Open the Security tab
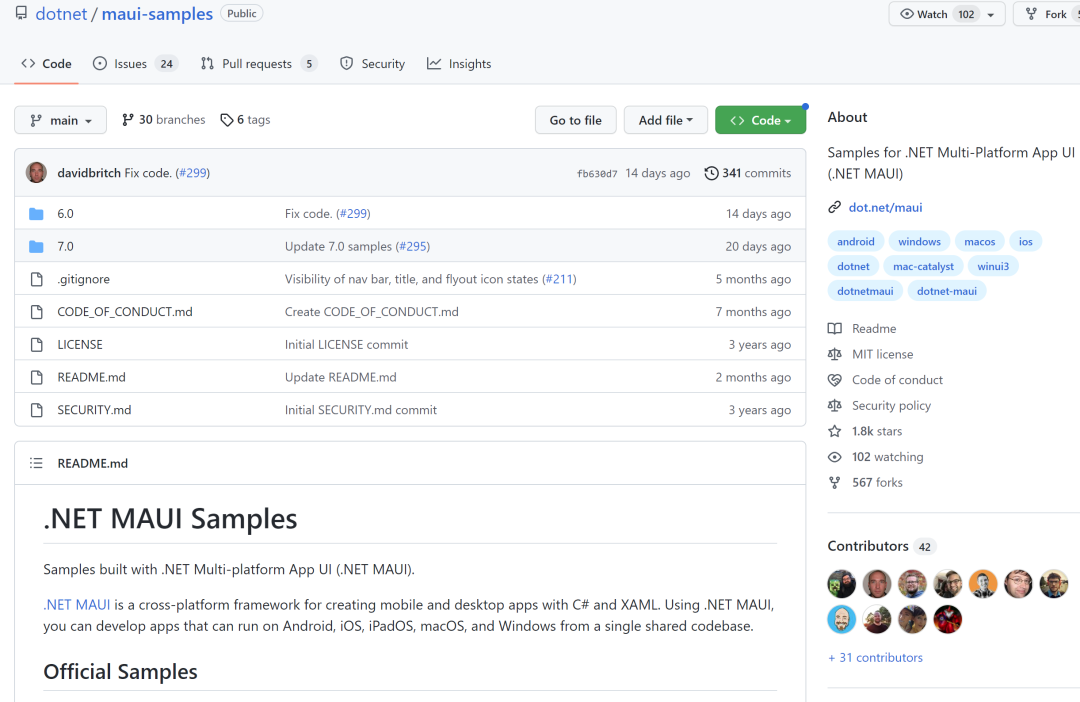Viewport: 1080px width, 702px height. [x=373, y=63]
